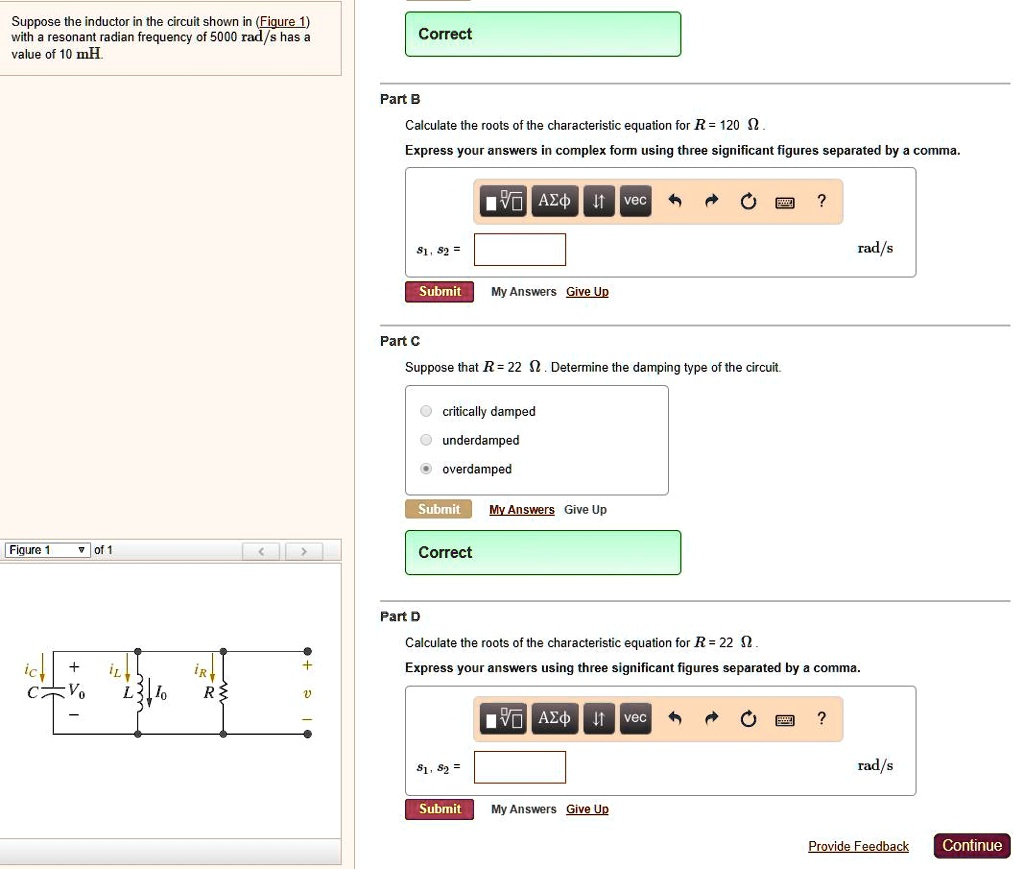Click the subscript/superscript arrows icon
Image resolution: width=1015 pixels, height=869 pixels.
coord(598,200)
